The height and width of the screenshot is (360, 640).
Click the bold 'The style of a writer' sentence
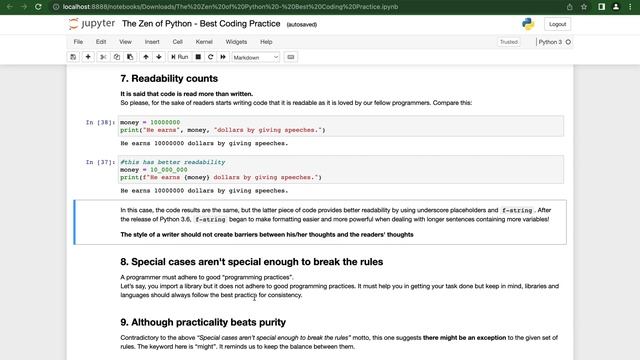pos(267,234)
